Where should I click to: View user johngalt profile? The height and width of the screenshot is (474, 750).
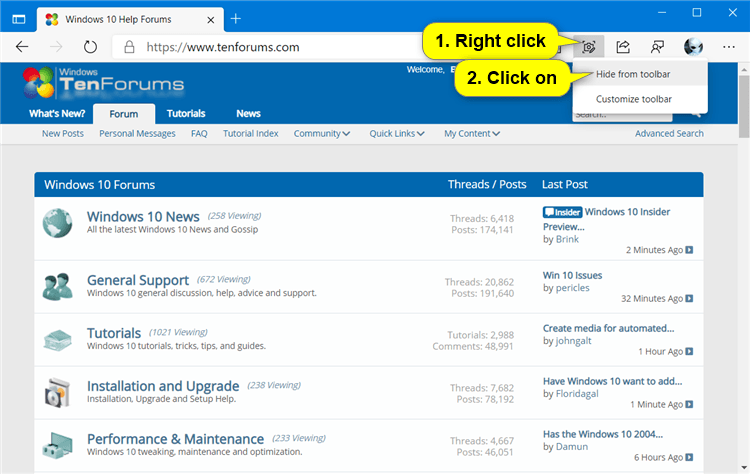coord(574,341)
